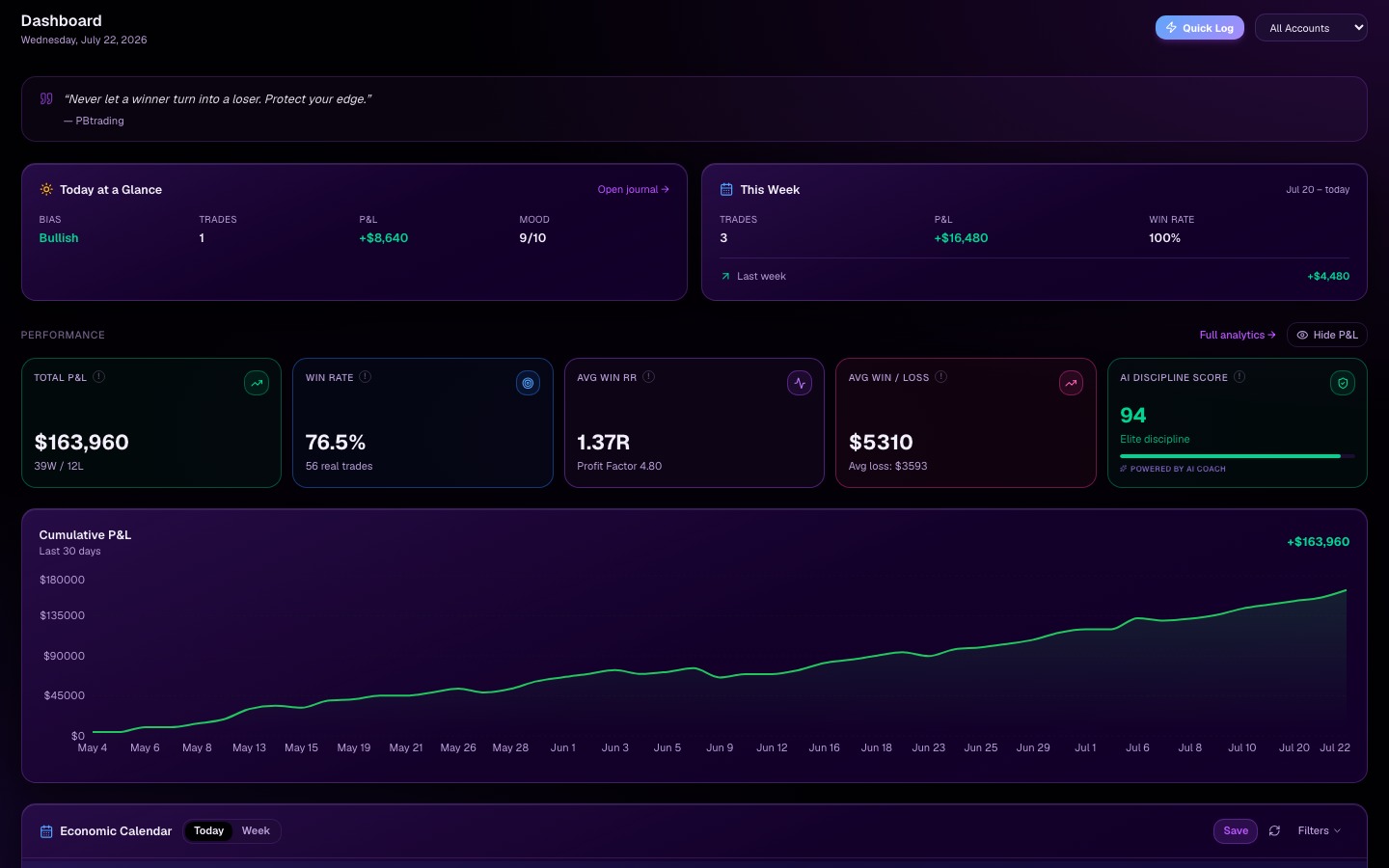Open the Quick Log button
This screenshot has width=1389, height=868.
[1200, 28]
